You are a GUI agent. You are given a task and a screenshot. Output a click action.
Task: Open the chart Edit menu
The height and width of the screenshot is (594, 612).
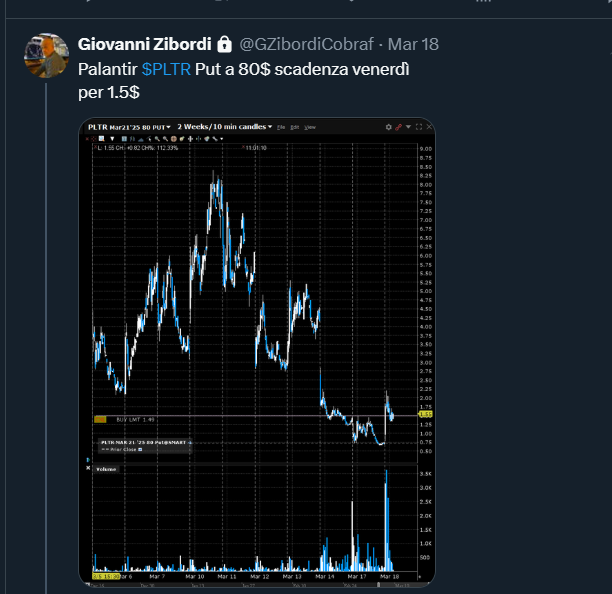coord(295,127)
